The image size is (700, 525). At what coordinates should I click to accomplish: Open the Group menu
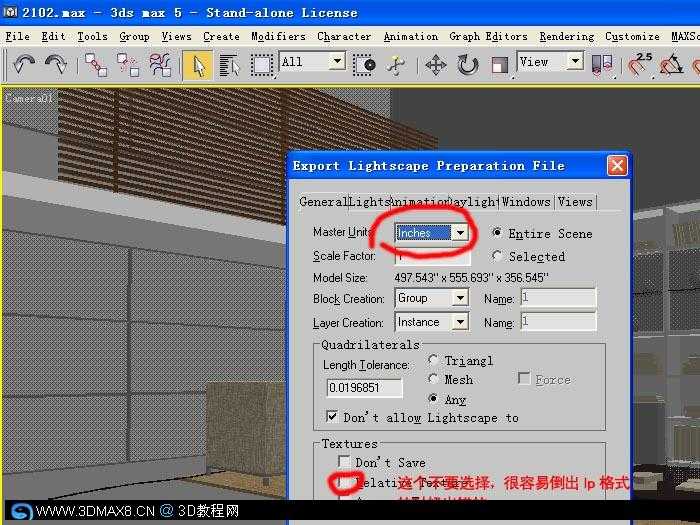pyautogui.click(x=134, y=37)
